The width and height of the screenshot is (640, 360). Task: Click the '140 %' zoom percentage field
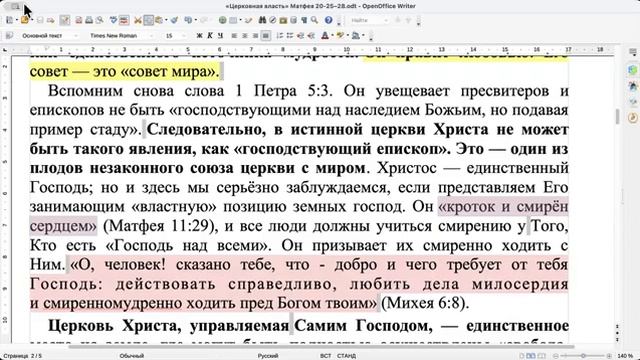point(625,356)
